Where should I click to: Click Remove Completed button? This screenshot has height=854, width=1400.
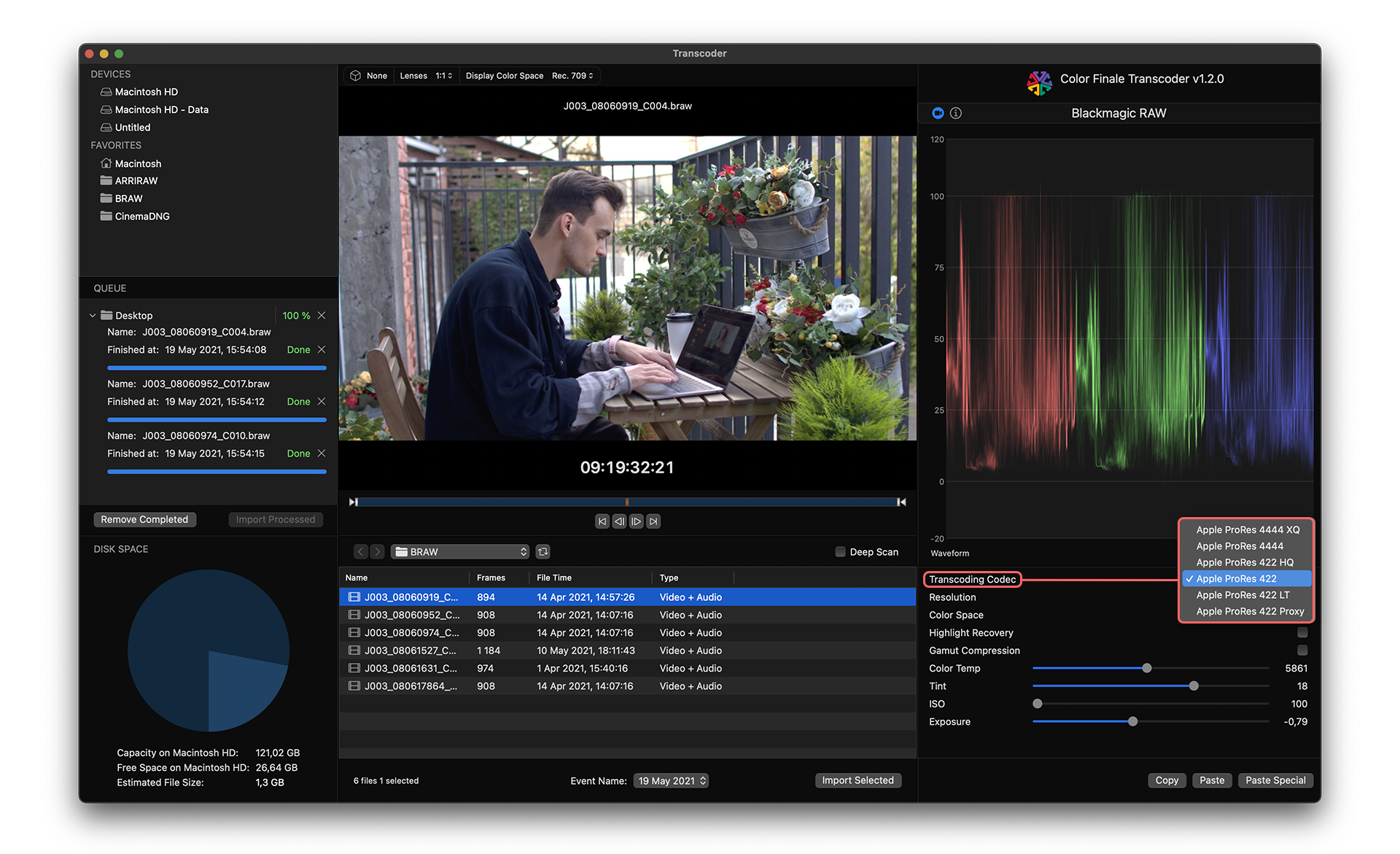[x=144, y=519]
